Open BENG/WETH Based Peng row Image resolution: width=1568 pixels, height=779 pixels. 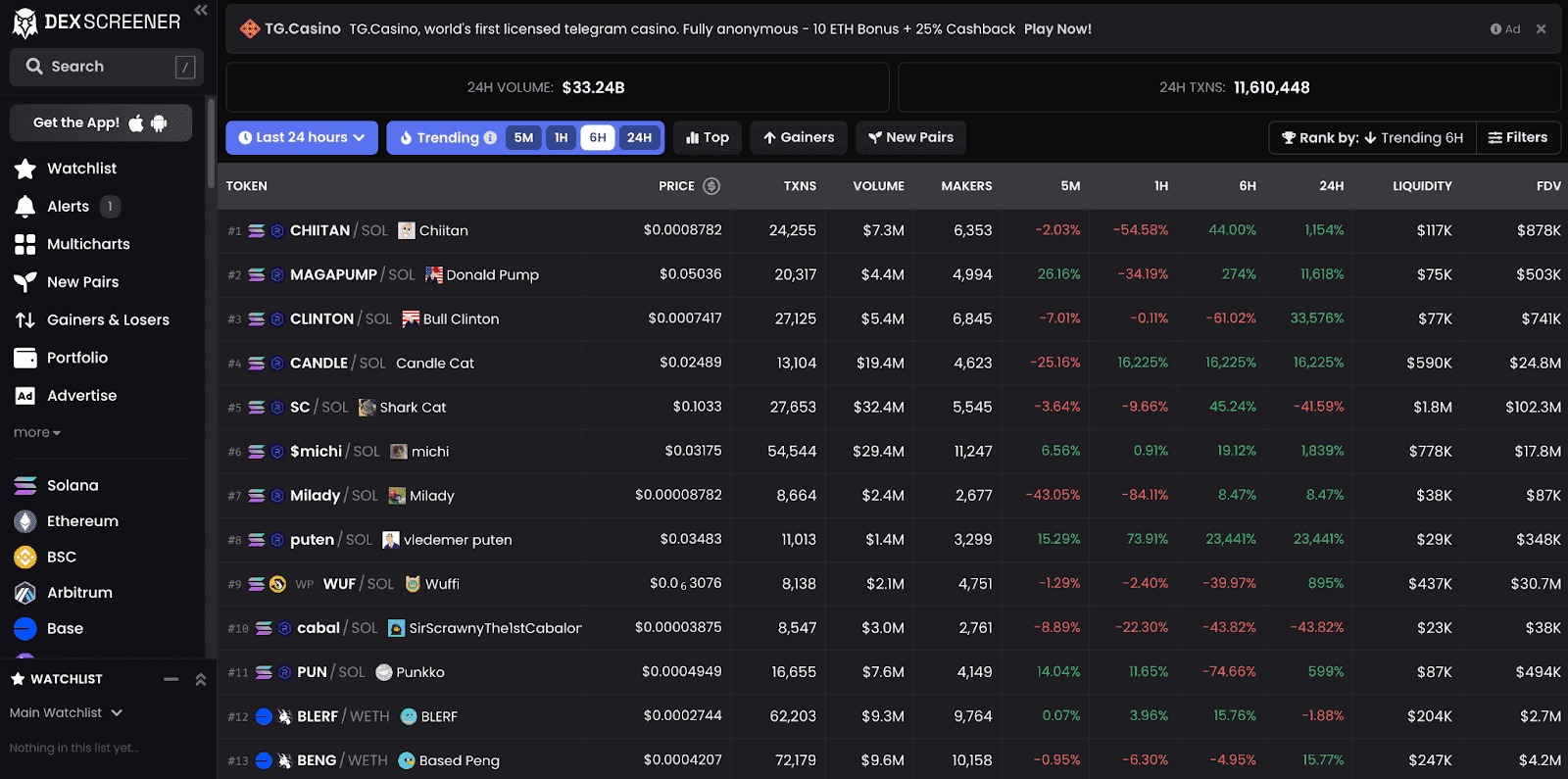click(x=893, y=759)
